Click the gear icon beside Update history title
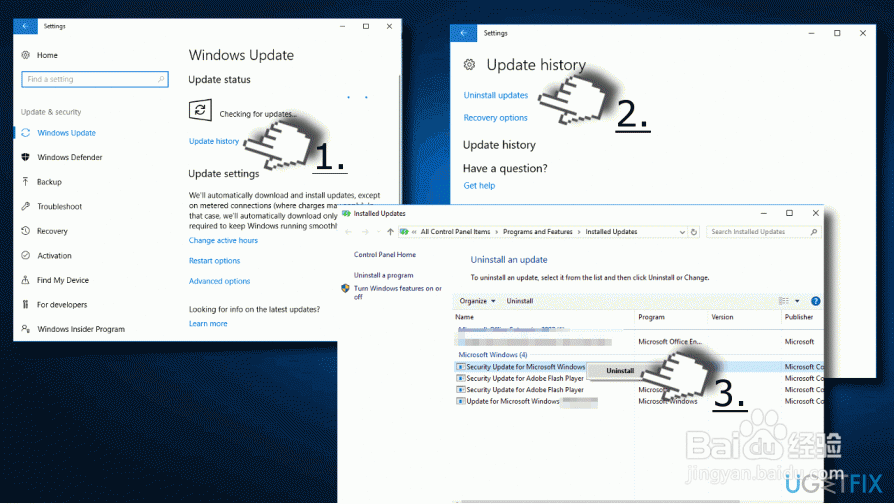894x504 pixels. 469,65
